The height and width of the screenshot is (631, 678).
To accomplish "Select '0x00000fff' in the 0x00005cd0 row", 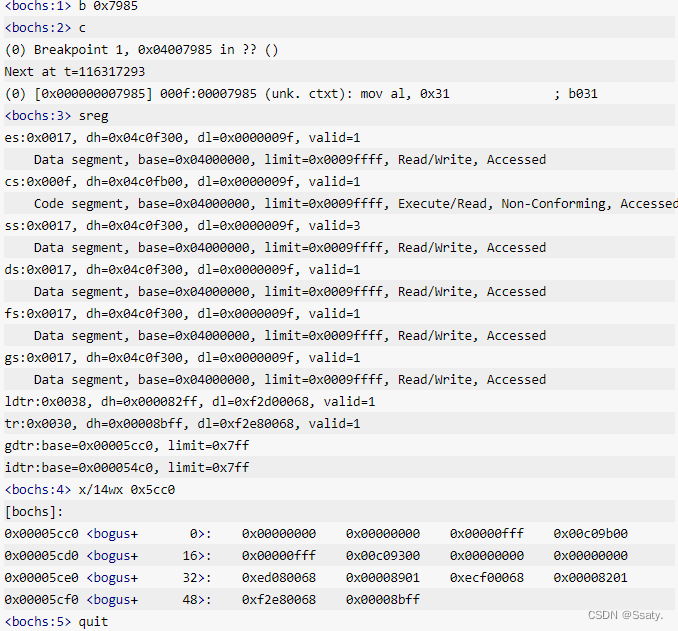I will pyautogui.click(x=279, y=556).
